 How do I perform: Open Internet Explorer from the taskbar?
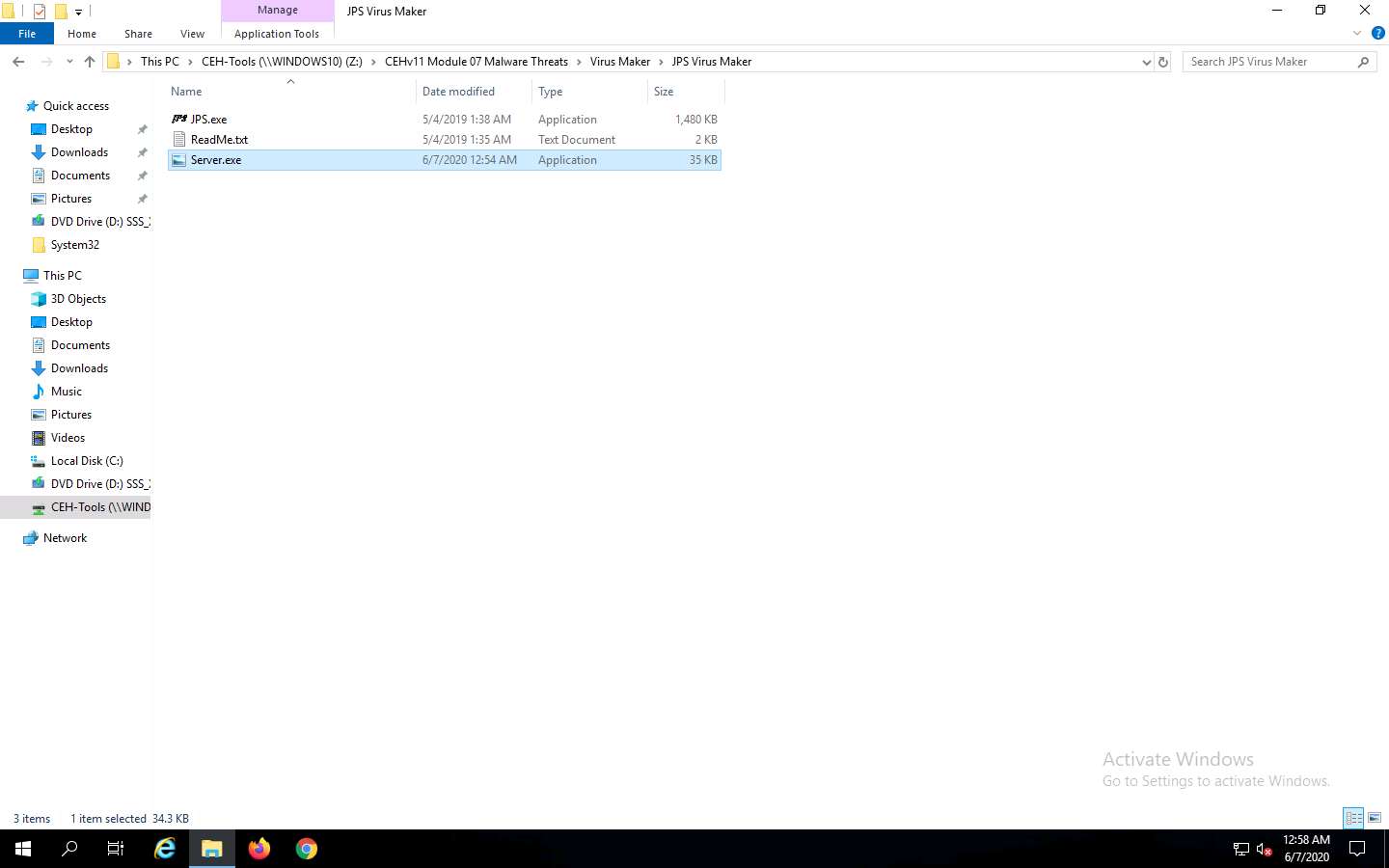click(165, 849)
